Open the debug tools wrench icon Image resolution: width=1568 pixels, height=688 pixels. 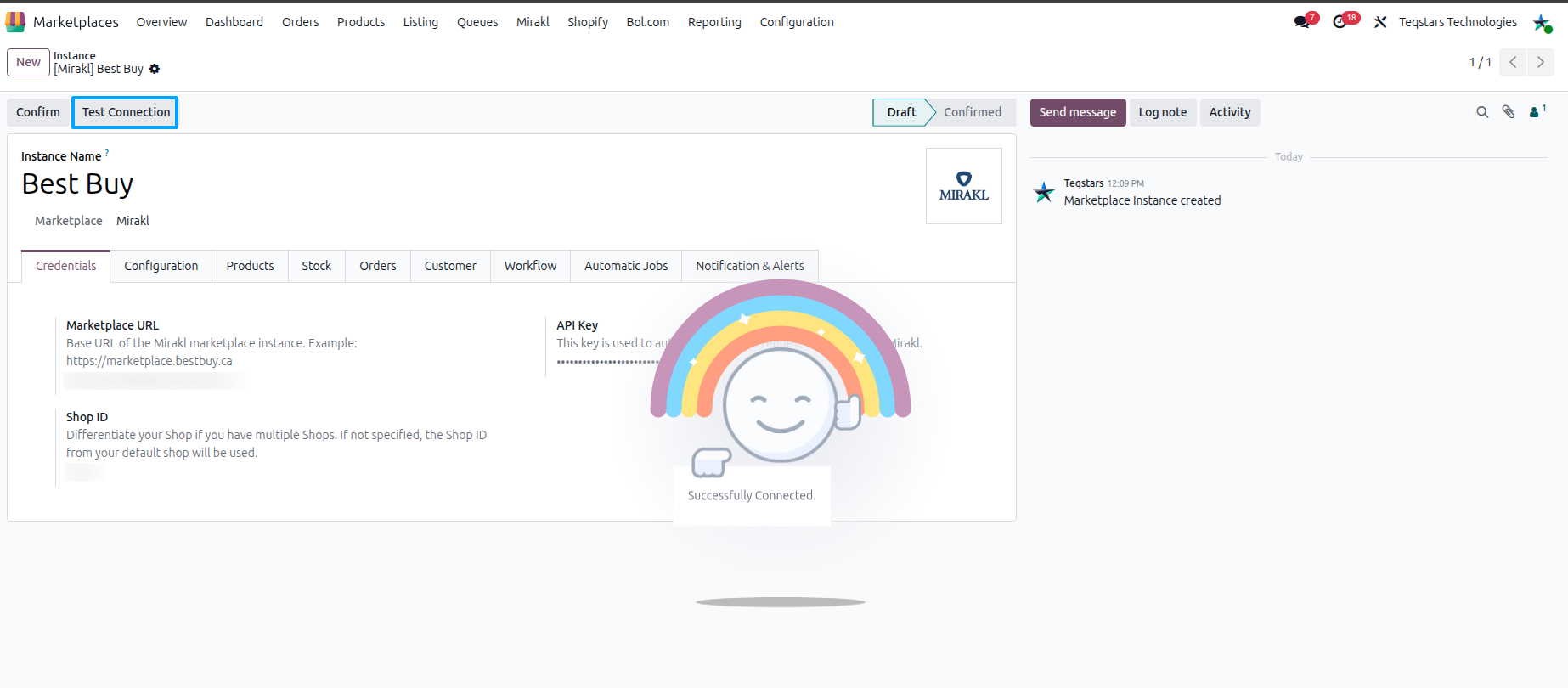pos(1380,22)
